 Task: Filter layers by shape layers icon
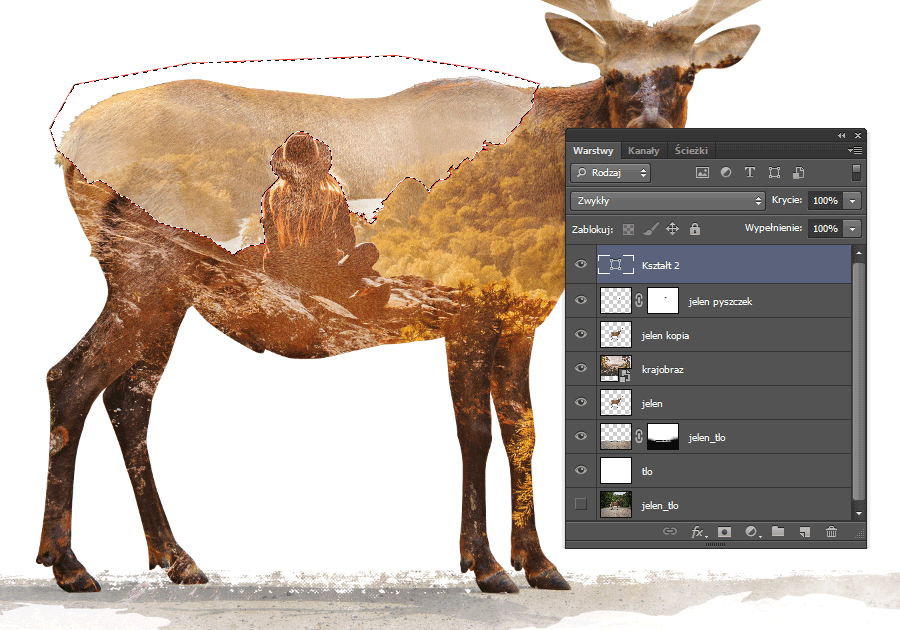click(x=774, y=172)
